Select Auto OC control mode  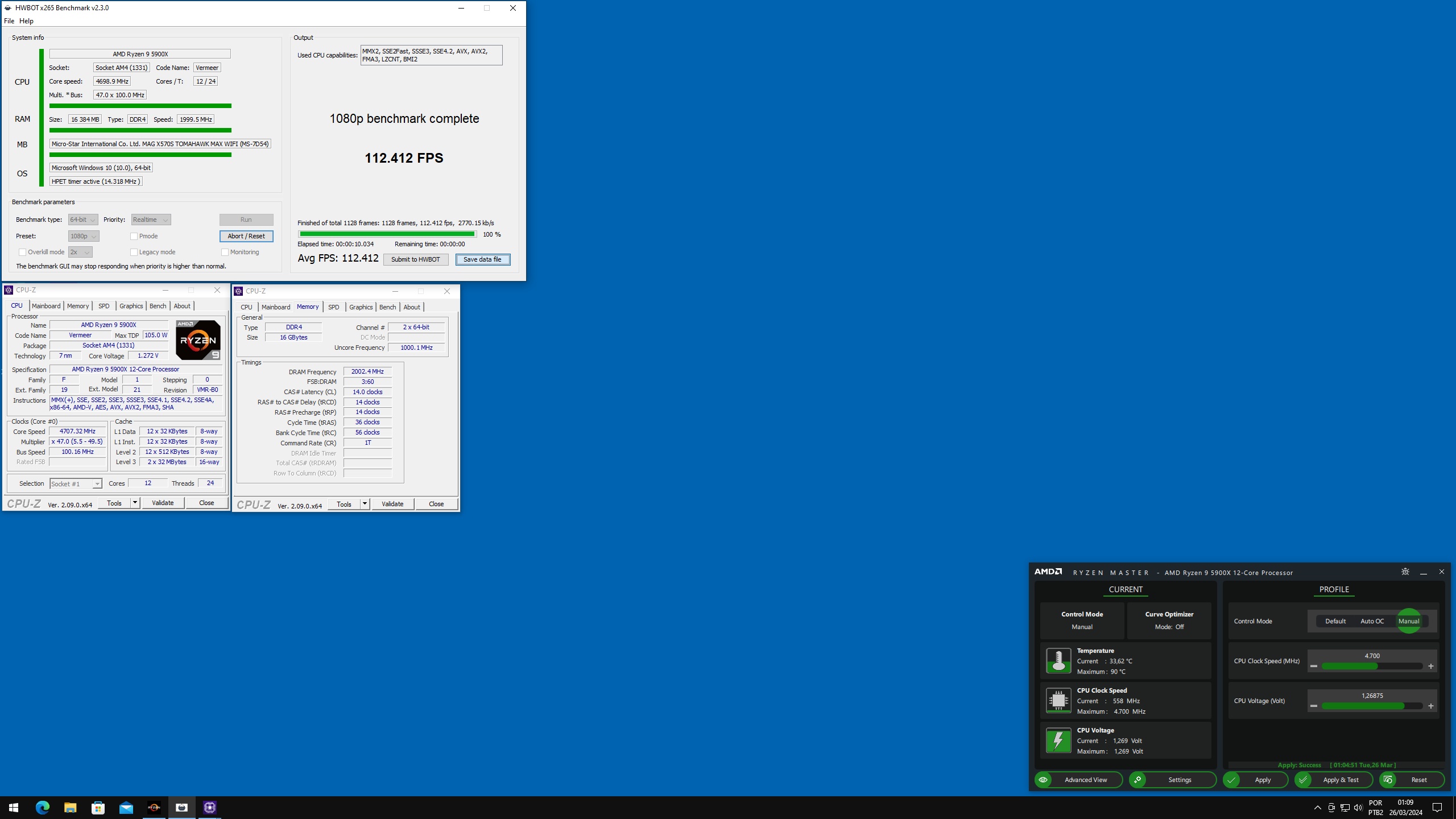1372,621
